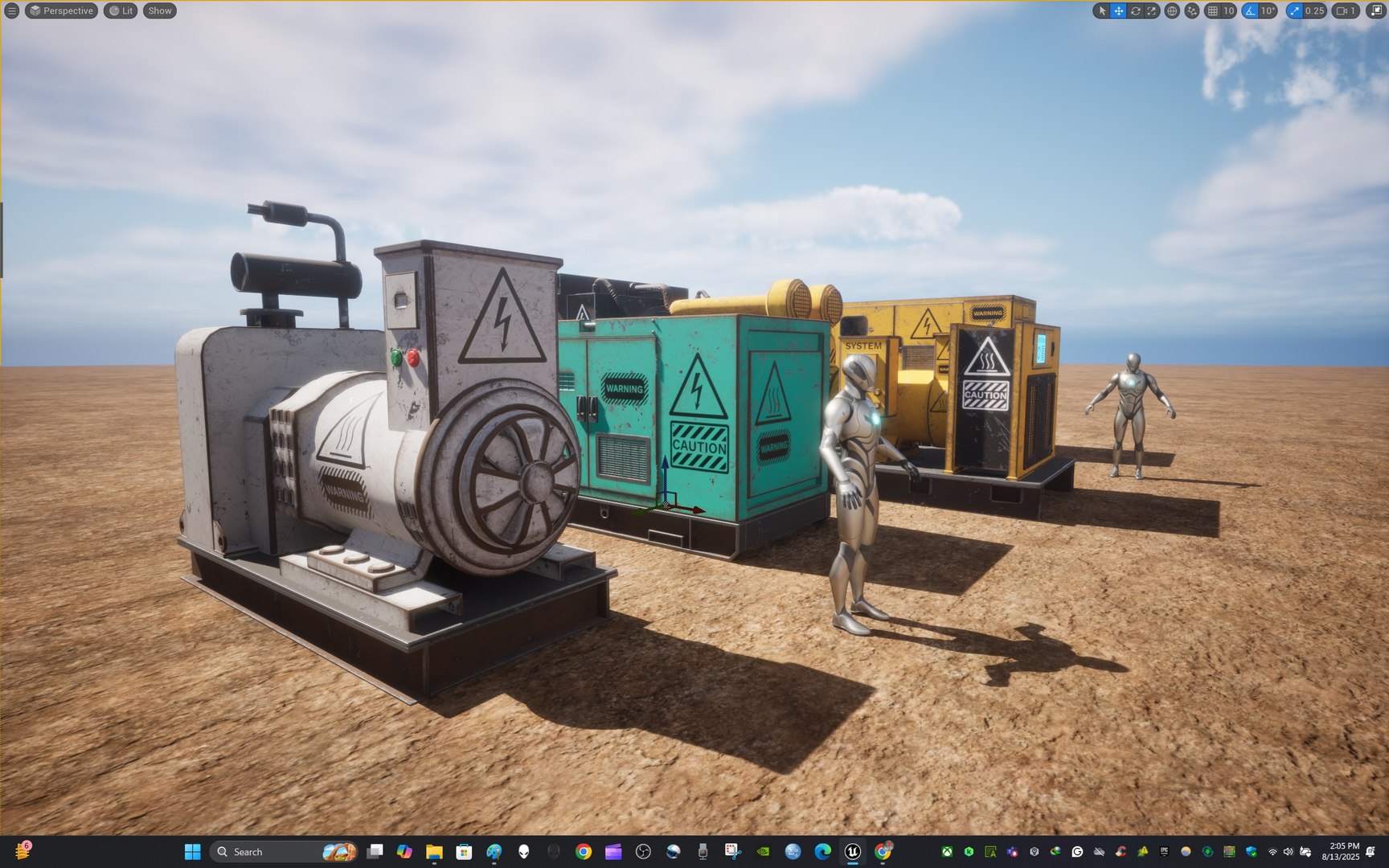Screen dimensions: 1389x868
Task: Toggle grid snapping on or off
Action: 1213,10
